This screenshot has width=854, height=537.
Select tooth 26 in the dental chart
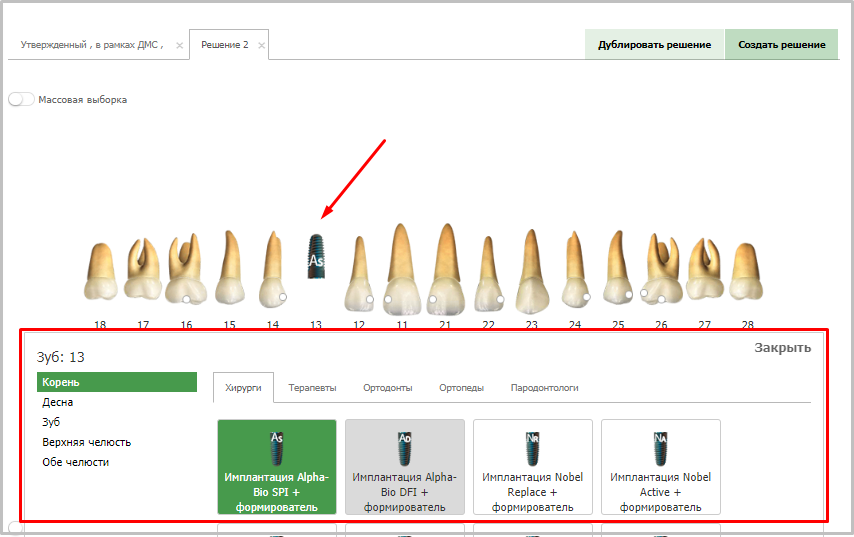661,268
